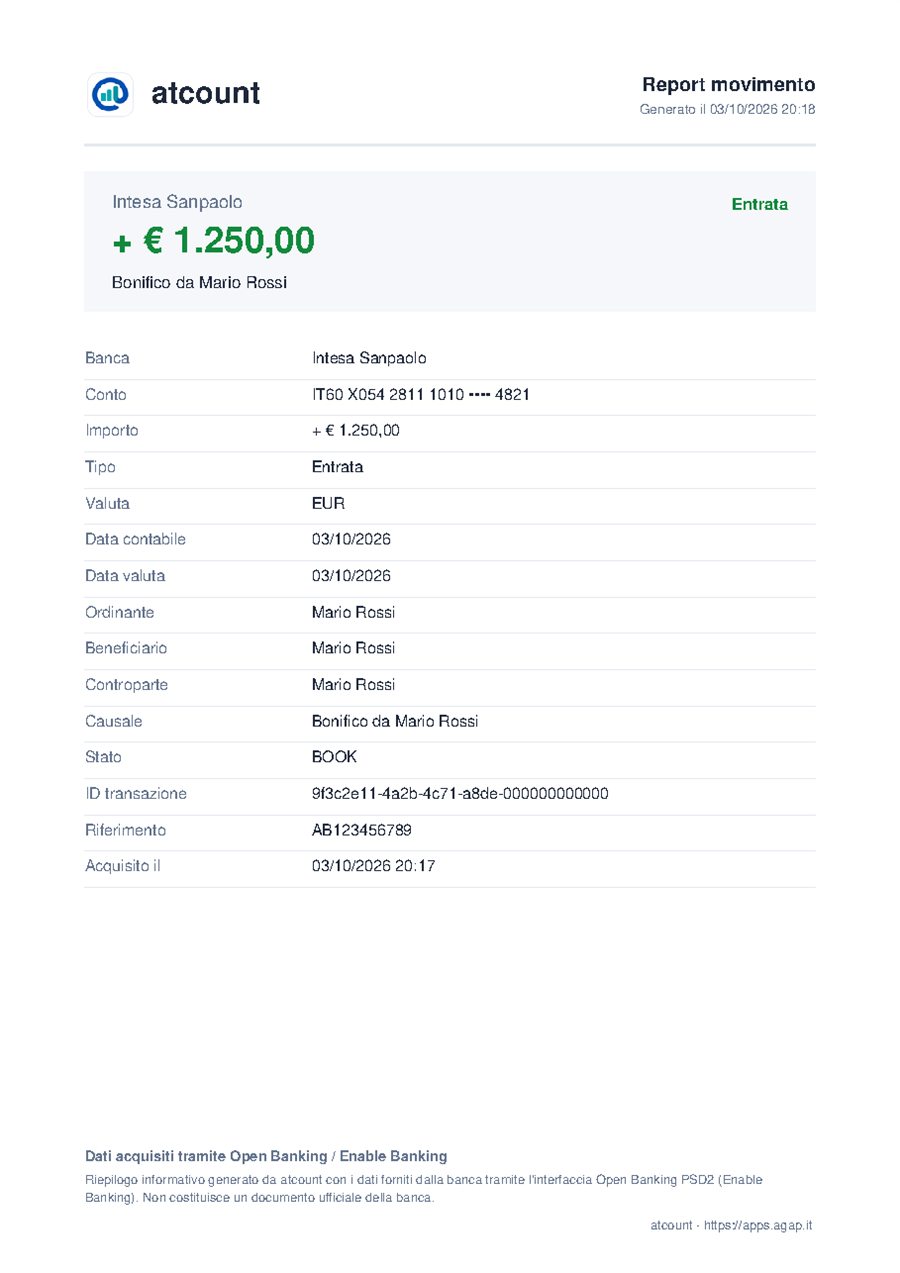Click the EUR value in Valuta row
Viewport: 900px width, 1273px height.
[328, 504]
